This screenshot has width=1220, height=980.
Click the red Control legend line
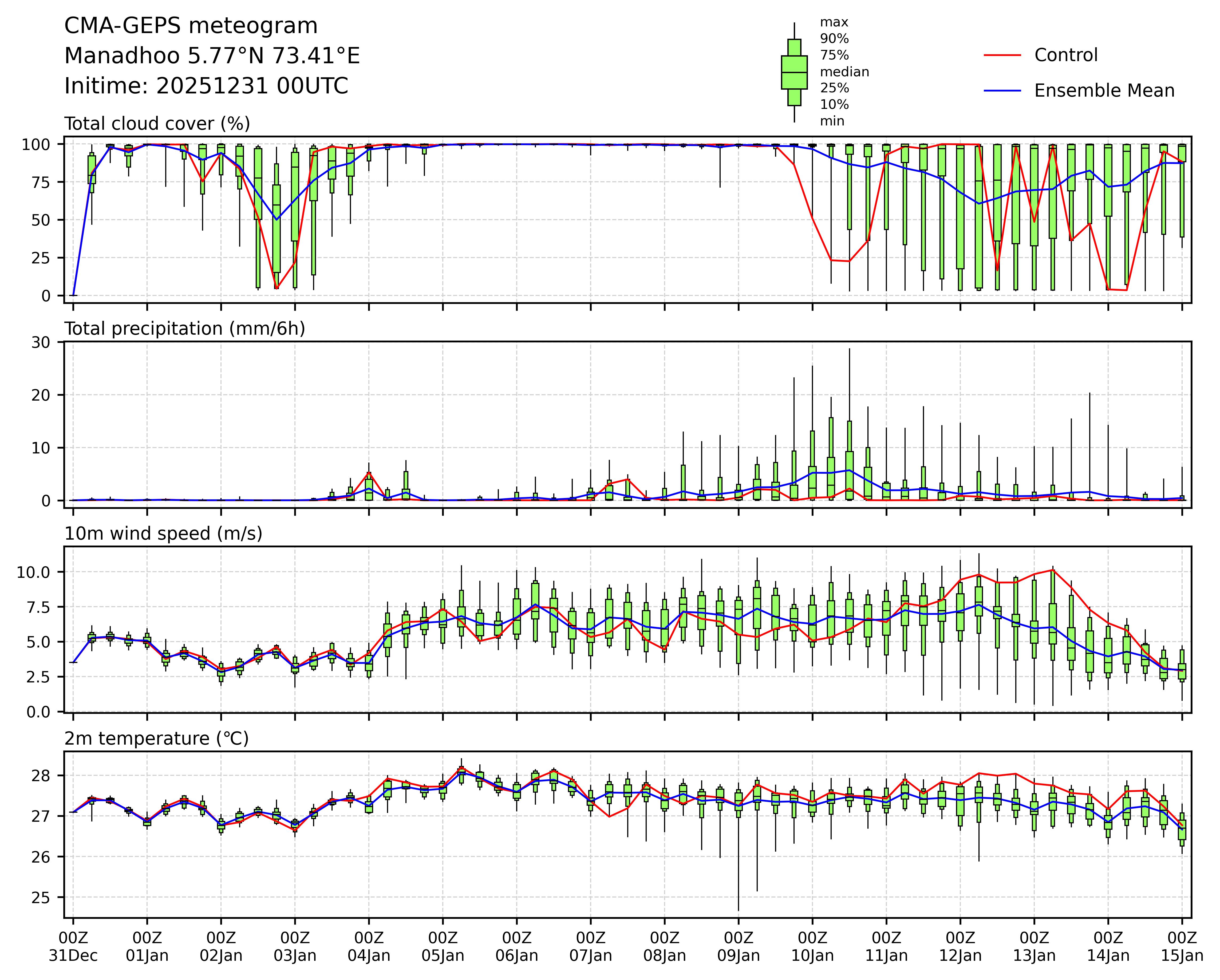[1002, 56]
